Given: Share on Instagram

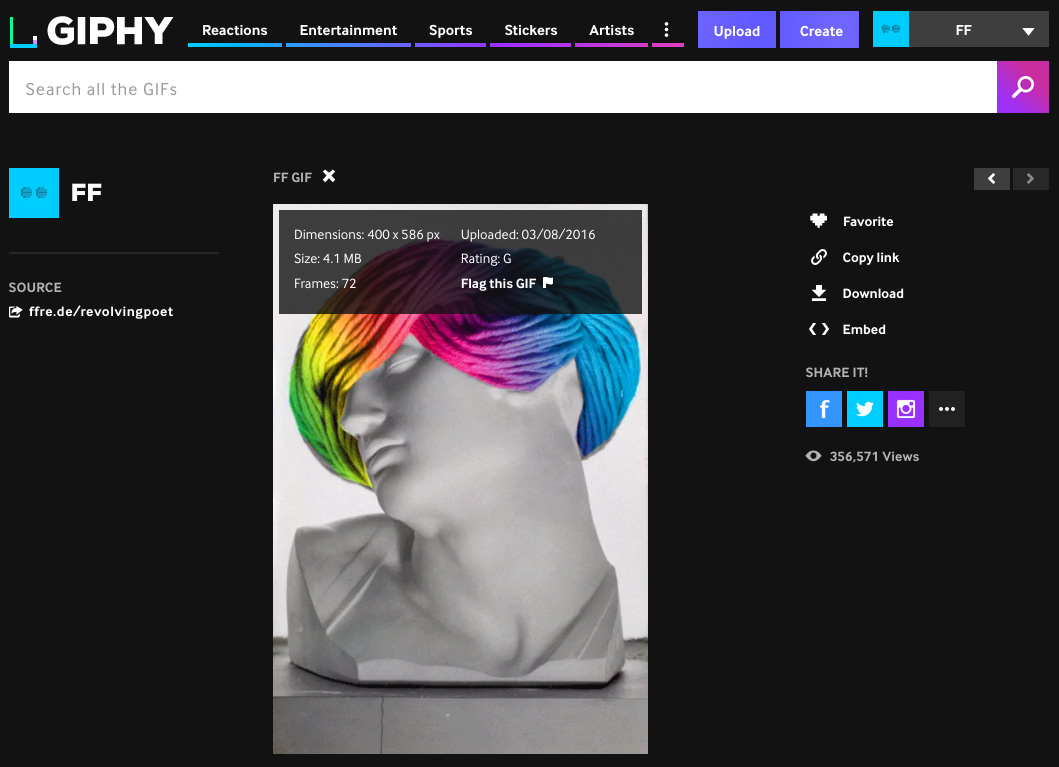Looking at the screenshot, I should tap(906, 408).
